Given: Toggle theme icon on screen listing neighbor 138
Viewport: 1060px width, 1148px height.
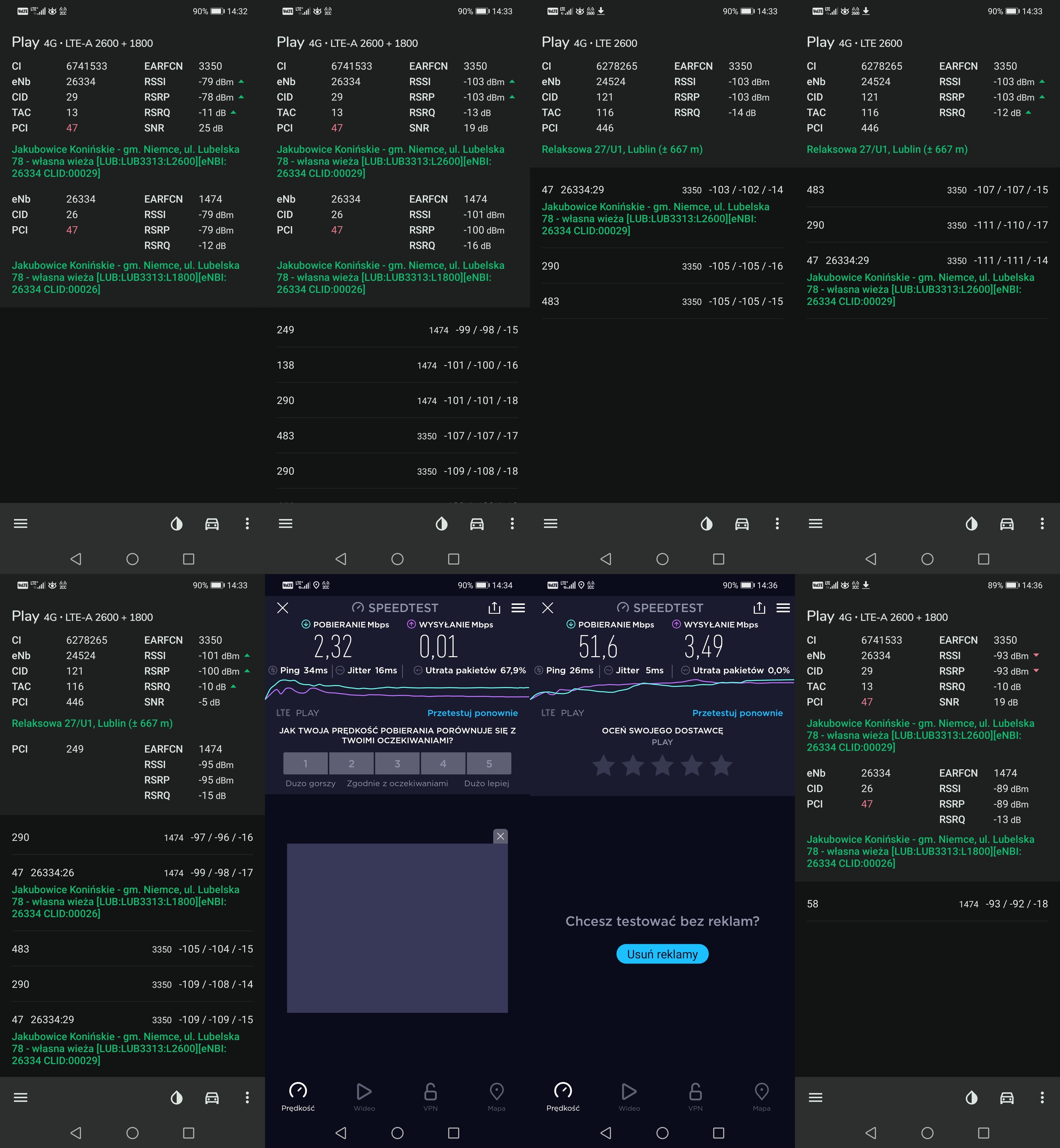Looking at the screenshot, I should [442, 523].
